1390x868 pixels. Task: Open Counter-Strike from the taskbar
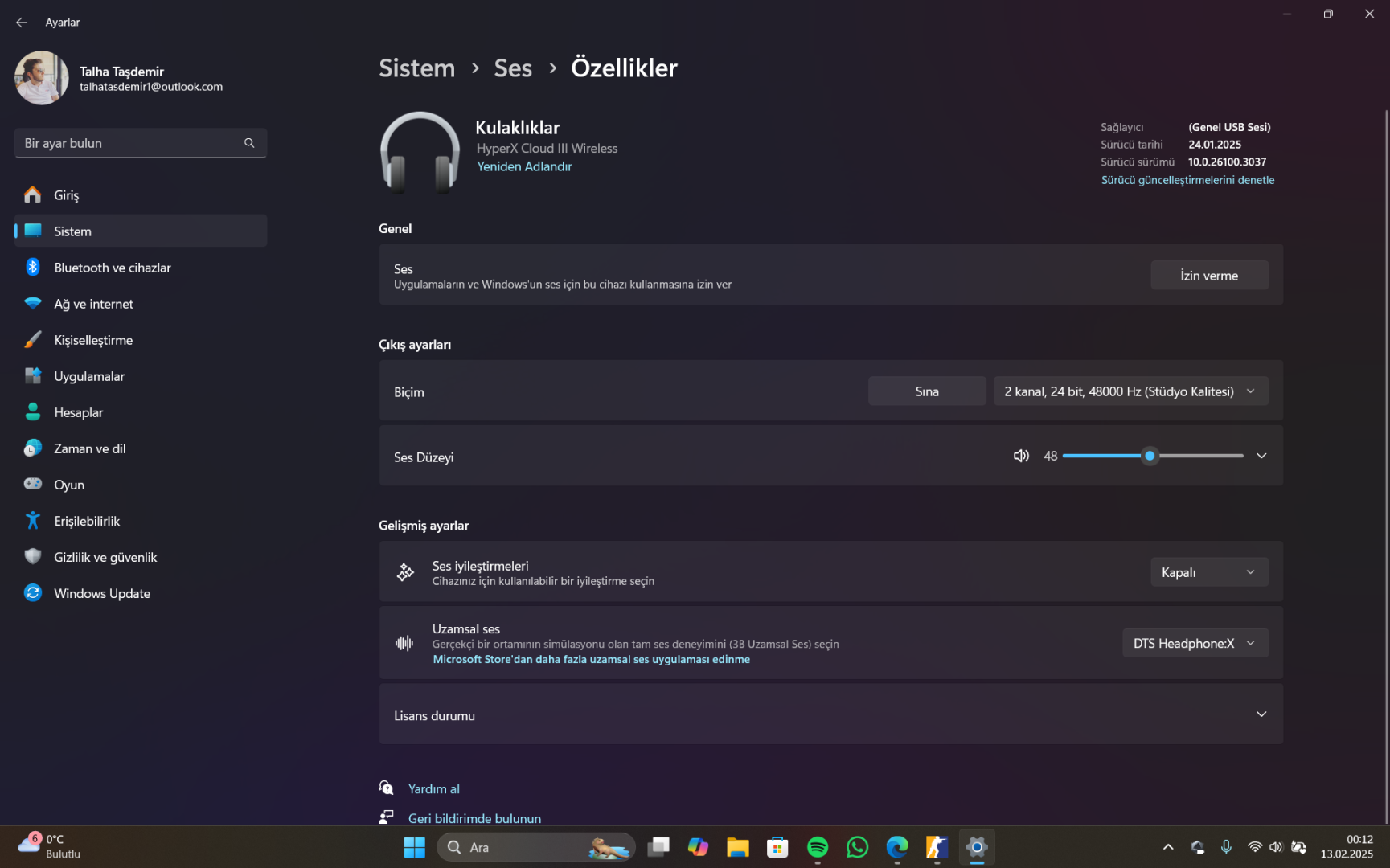pos(937,847)
